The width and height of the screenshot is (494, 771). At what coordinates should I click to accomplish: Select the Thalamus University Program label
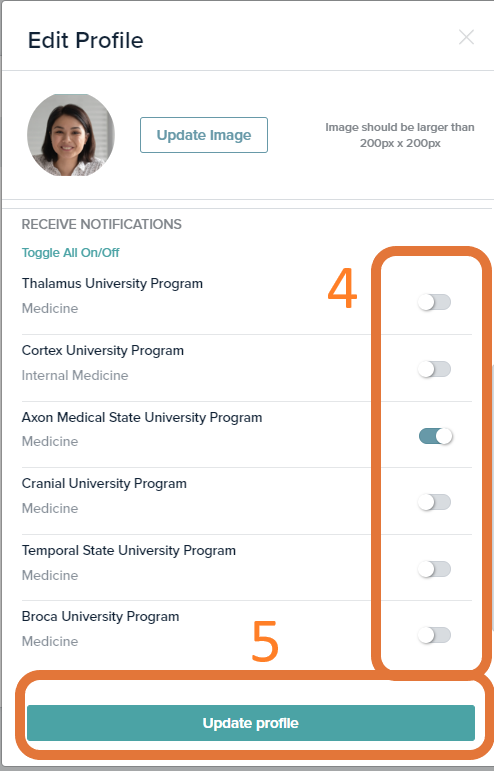point(112,284)
